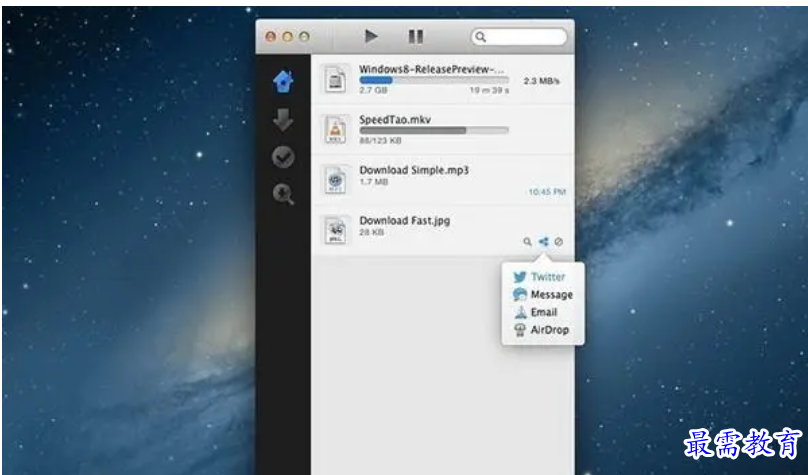
Task: Click the SpeedTao.mkv progress bar
Action: tap(434, 131)
